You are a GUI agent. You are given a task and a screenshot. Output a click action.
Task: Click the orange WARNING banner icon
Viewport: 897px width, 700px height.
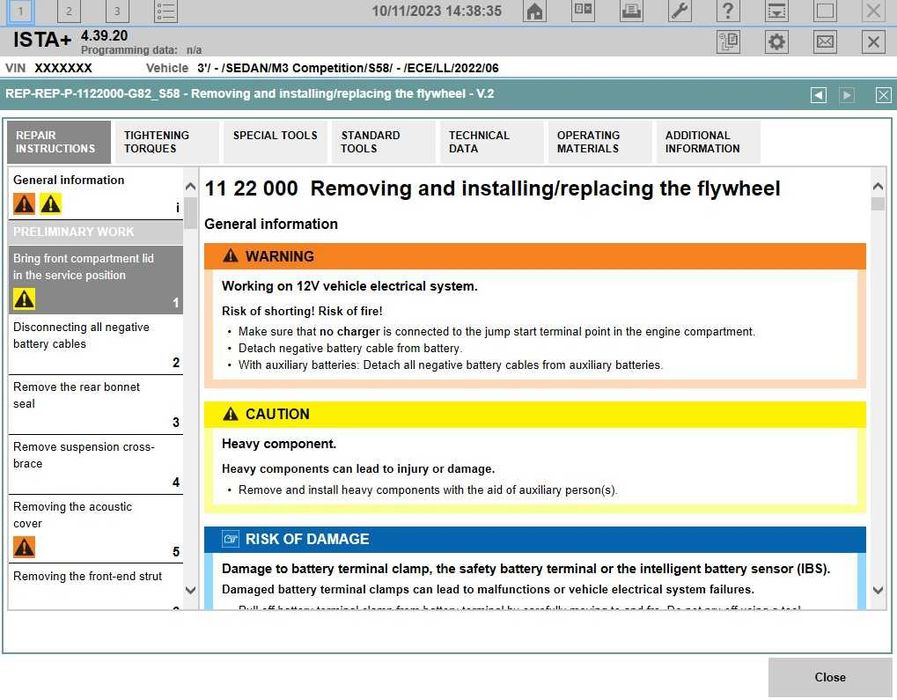(231, 256)
